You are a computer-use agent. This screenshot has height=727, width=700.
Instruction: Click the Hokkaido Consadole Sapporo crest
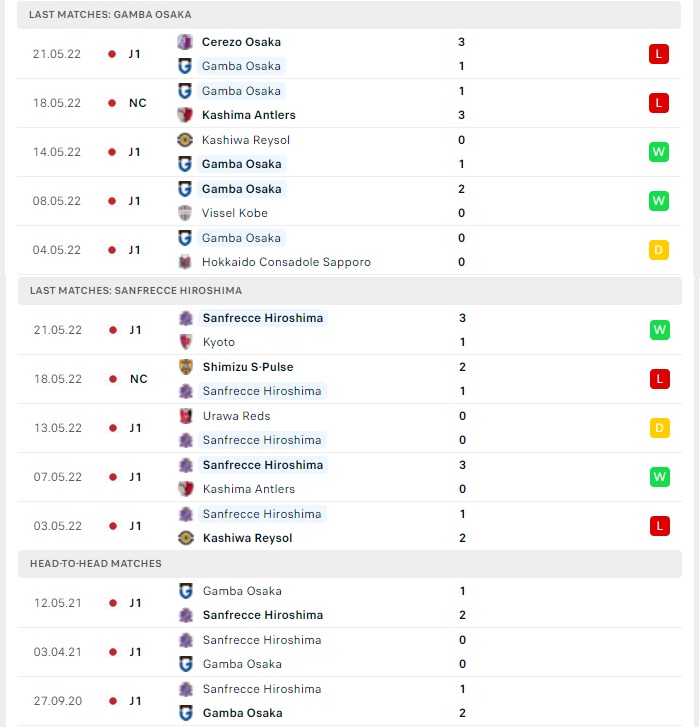[x=185, y=262]
